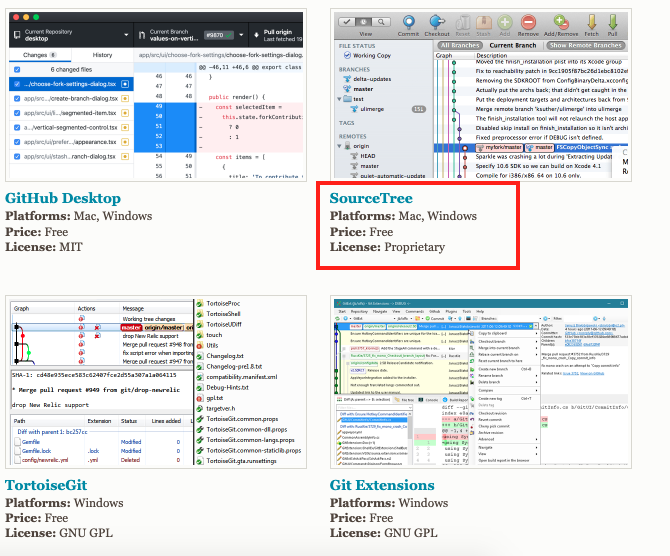Select master under BRANCHES in SourceTree
The height and width of the screenshot is (556, 670).
pos(363,89)
